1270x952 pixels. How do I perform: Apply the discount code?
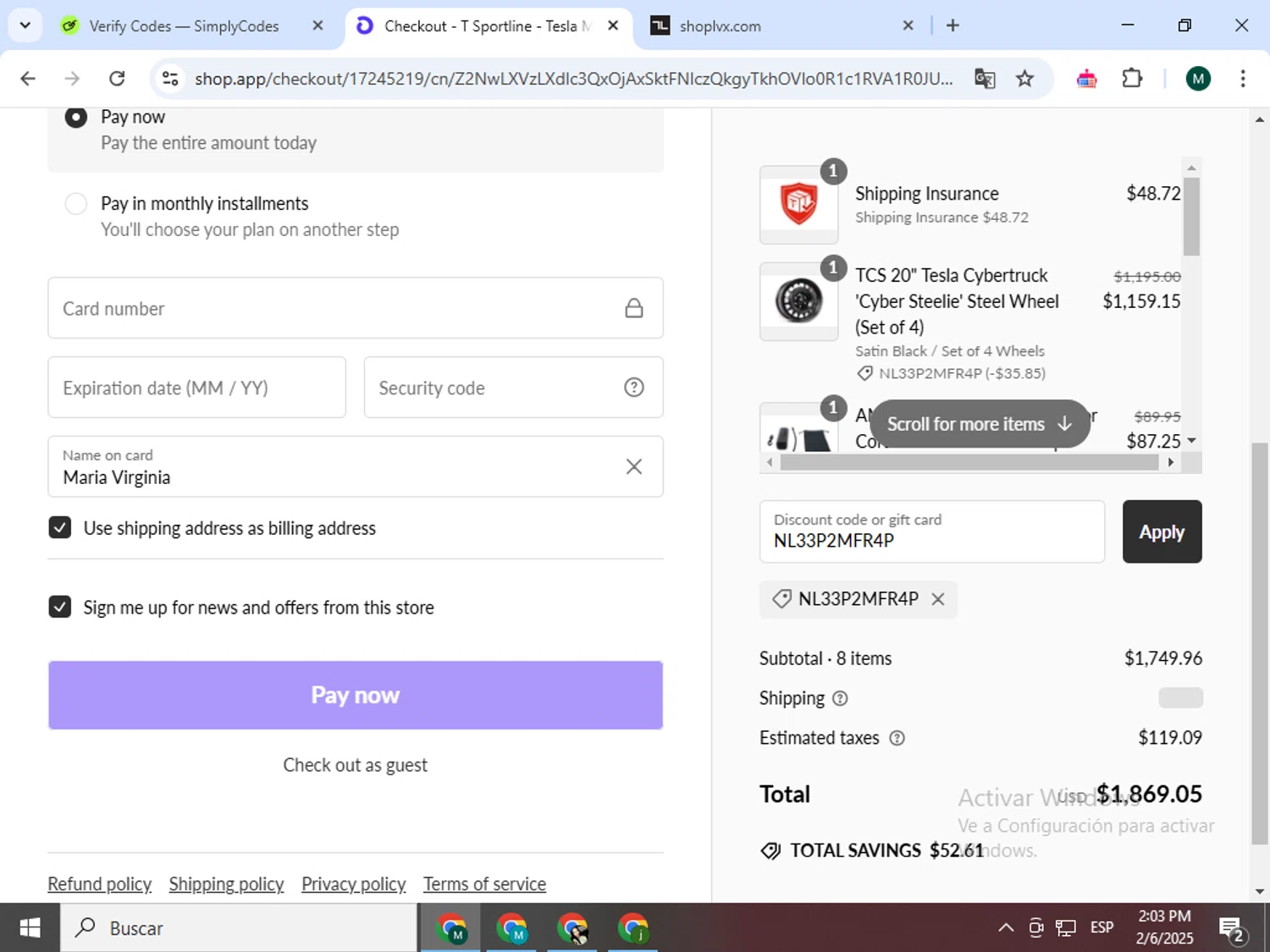click(x=1162, y=531)
